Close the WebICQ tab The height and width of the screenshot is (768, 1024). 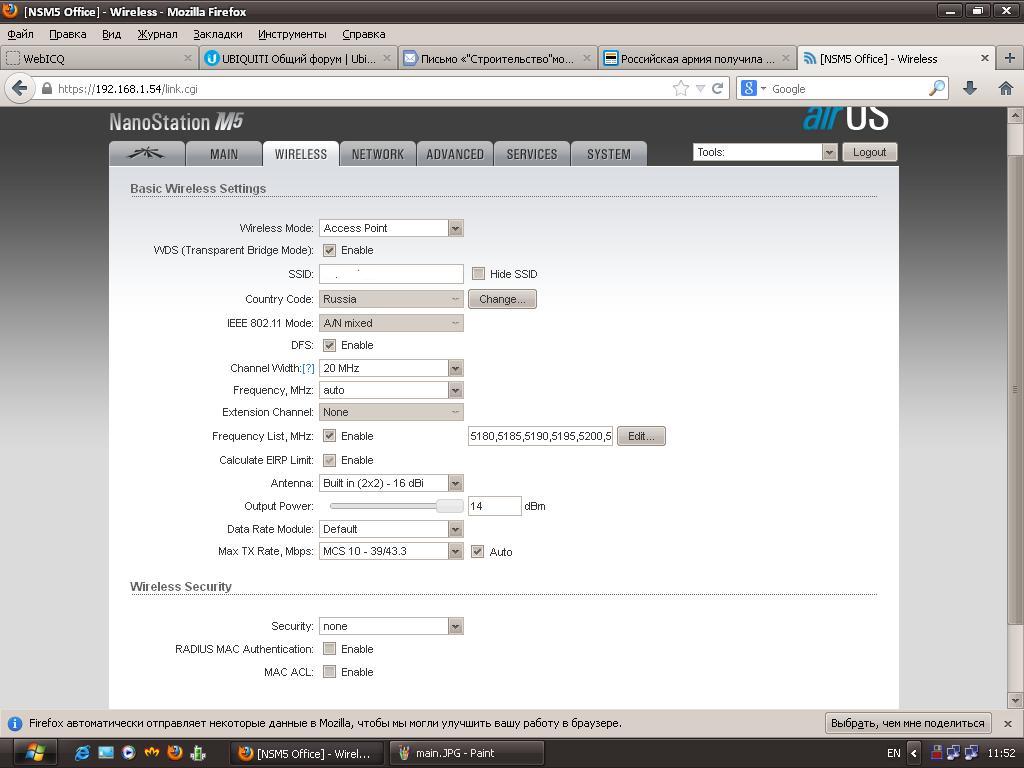click(187, 58)
